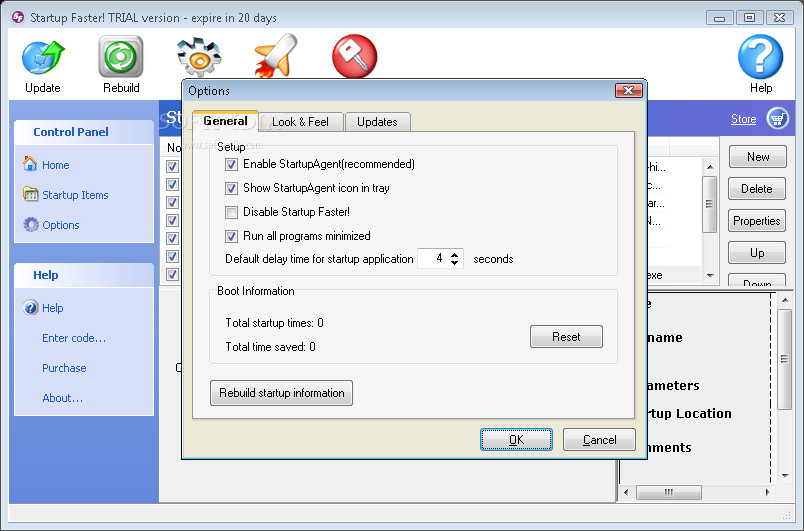Confirm Options dialog with OK
The height and width of the screenshot is (531, 804).
(516, 440)
